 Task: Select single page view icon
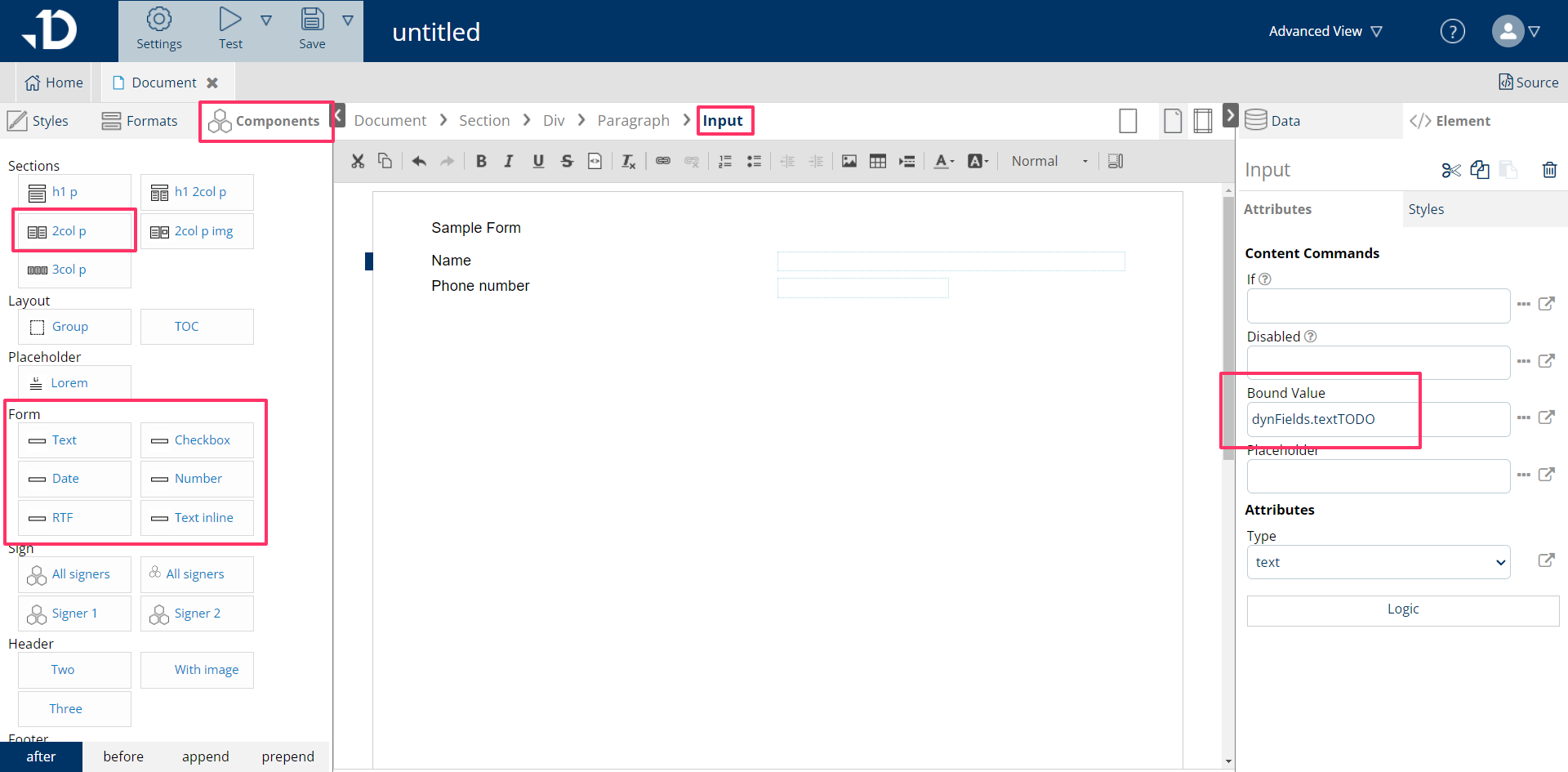click(1128, 121)
